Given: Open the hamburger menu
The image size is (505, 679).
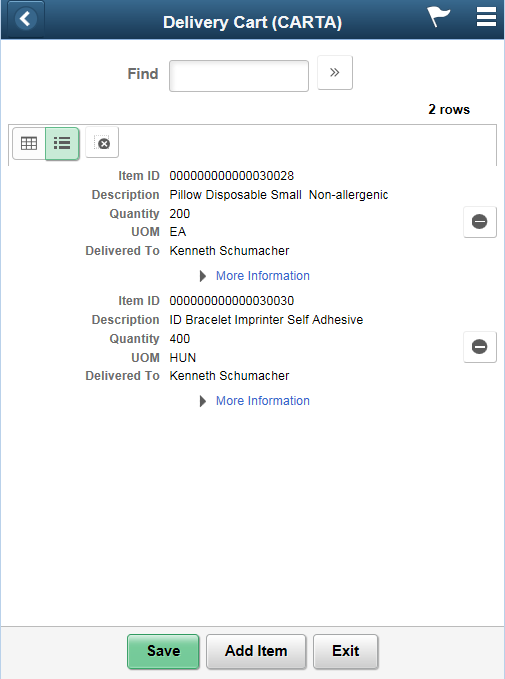Looking at the screenshot, I should click(486, 17).
